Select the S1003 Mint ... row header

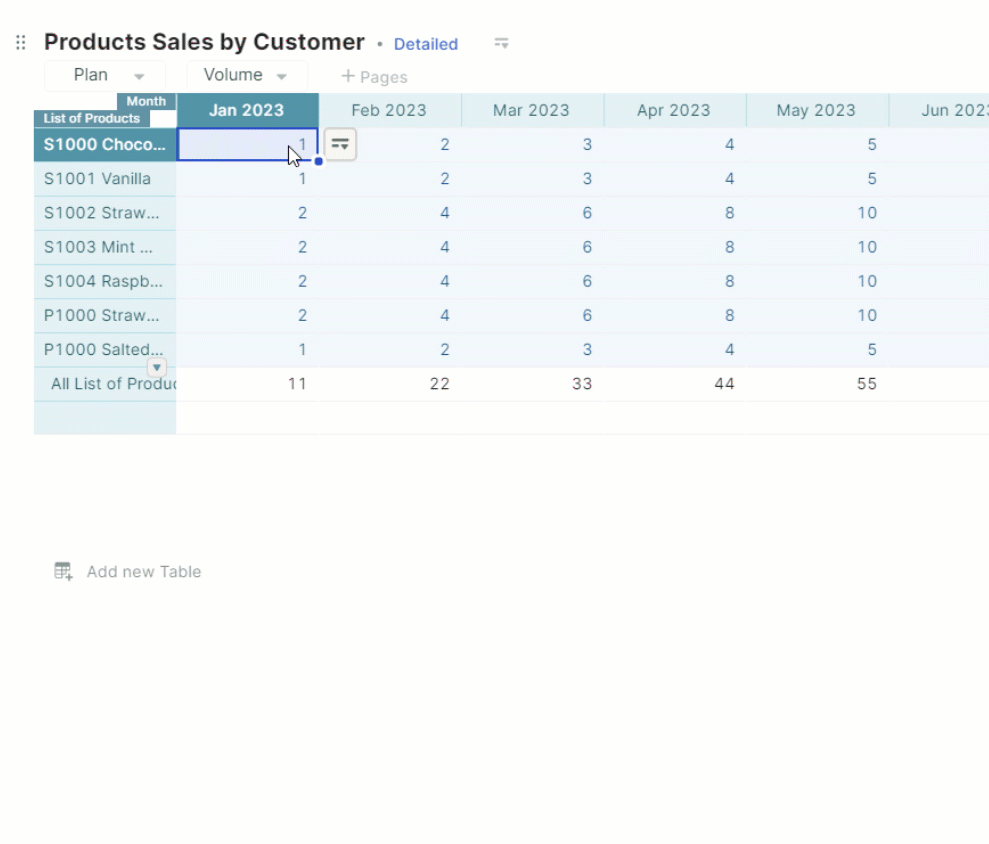point(105,247)
